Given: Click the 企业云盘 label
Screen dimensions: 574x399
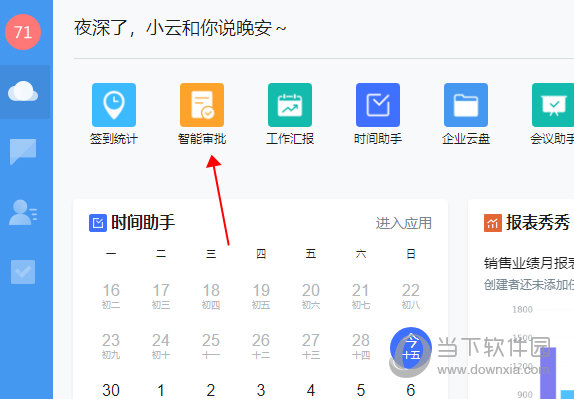Looking at the screenshot, I should click(x=466, y=139).
